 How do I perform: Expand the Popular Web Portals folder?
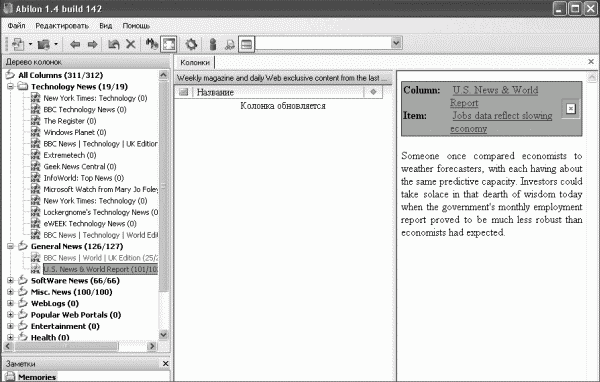(10, 315)
